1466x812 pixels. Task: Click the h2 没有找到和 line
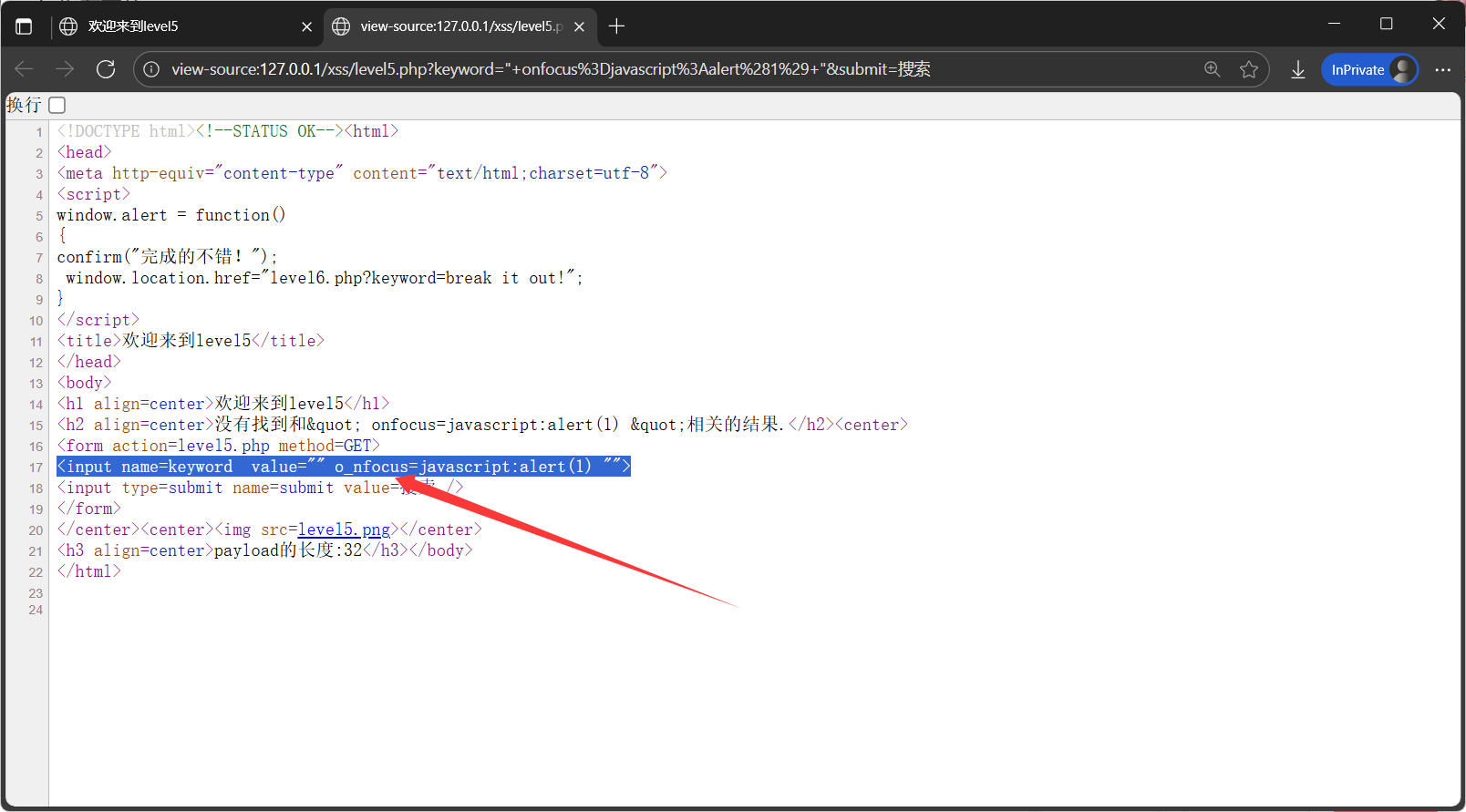click(482, 425)
